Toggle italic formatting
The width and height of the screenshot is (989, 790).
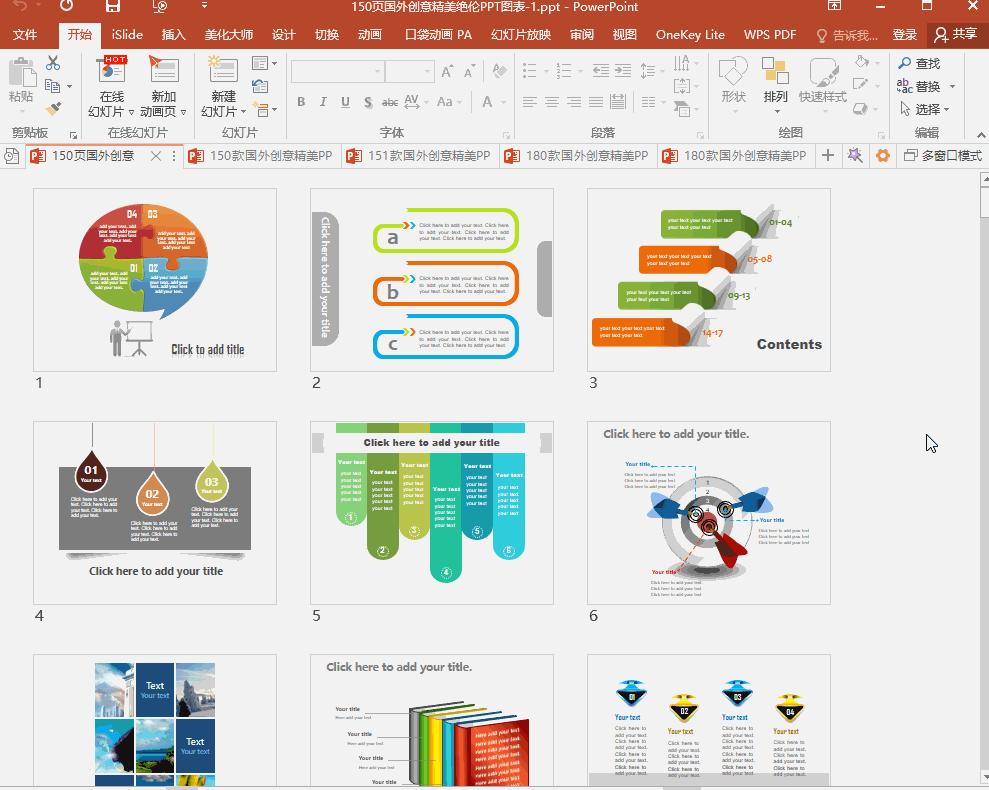[x=323, y=102]
